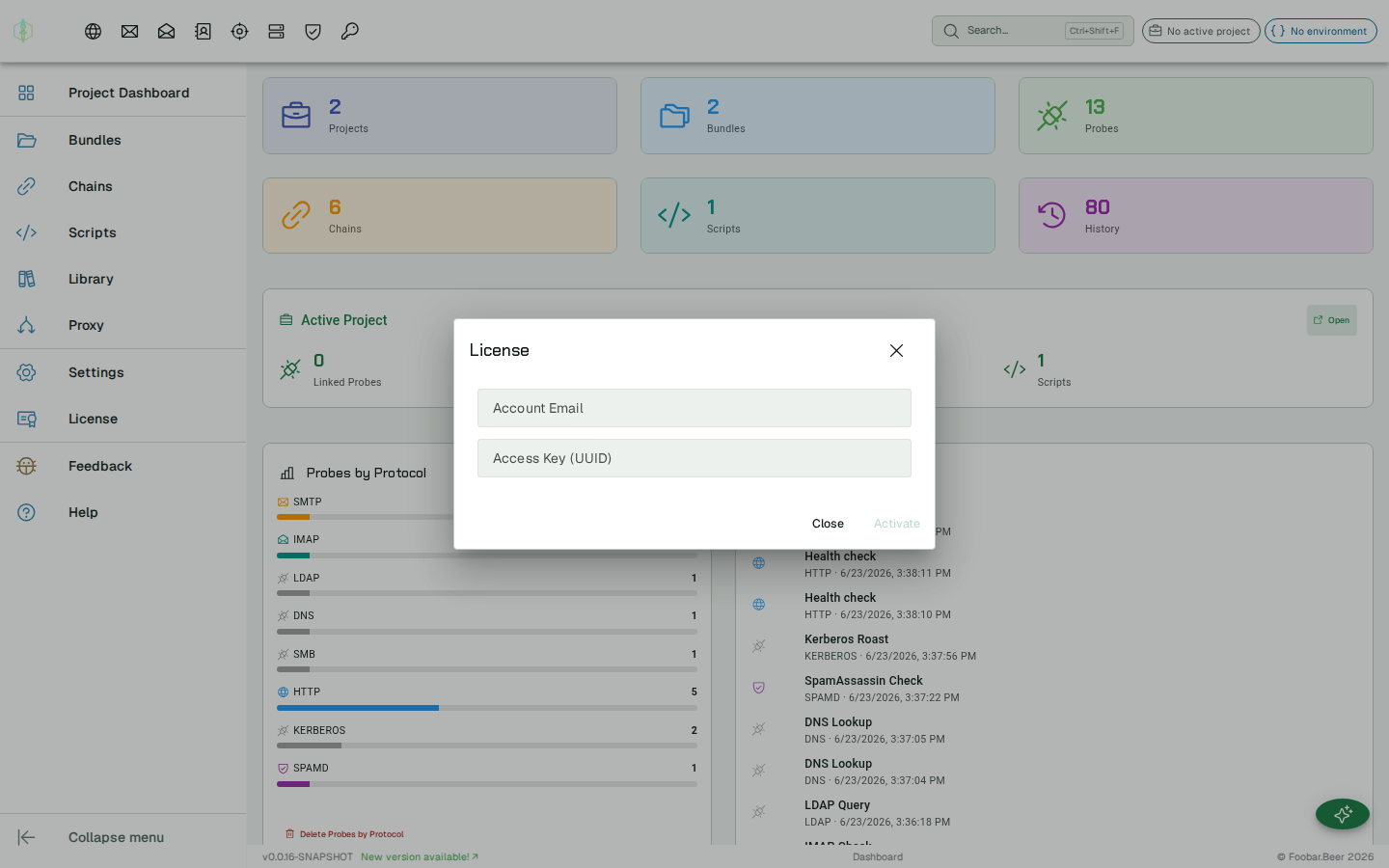
Task: Click Collapse menu label
Action: pos(116,837)
